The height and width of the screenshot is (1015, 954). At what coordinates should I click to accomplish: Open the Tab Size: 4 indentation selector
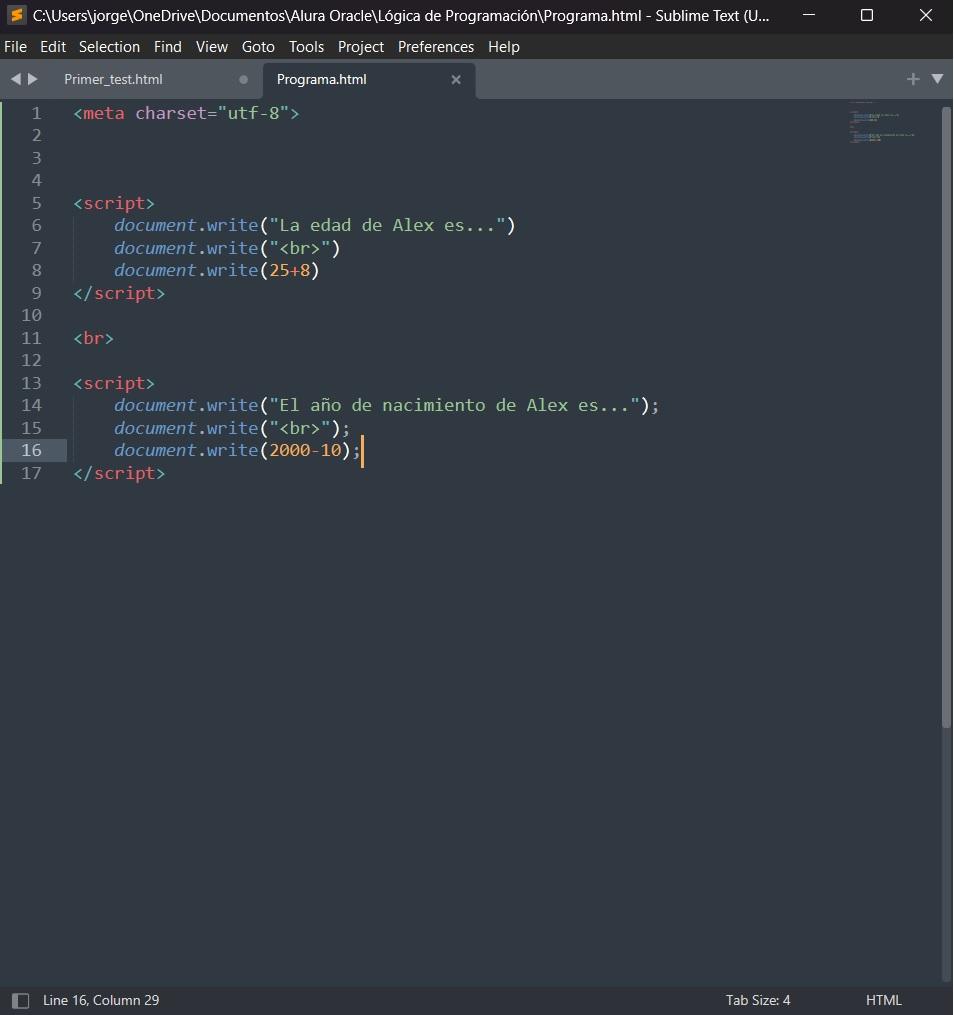click(758, 1000)
